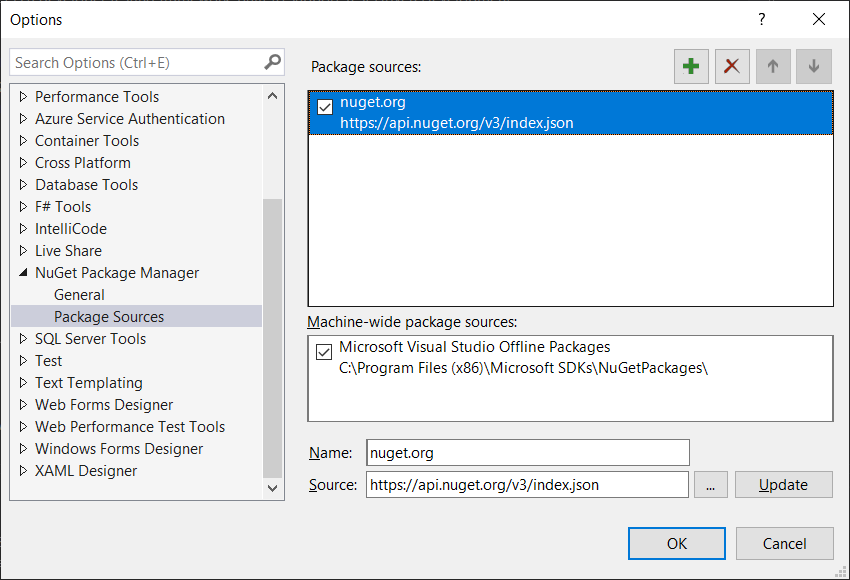The image size is (850, 580).
Task: Expand the Container Tools node
Action: click(23, 140)
